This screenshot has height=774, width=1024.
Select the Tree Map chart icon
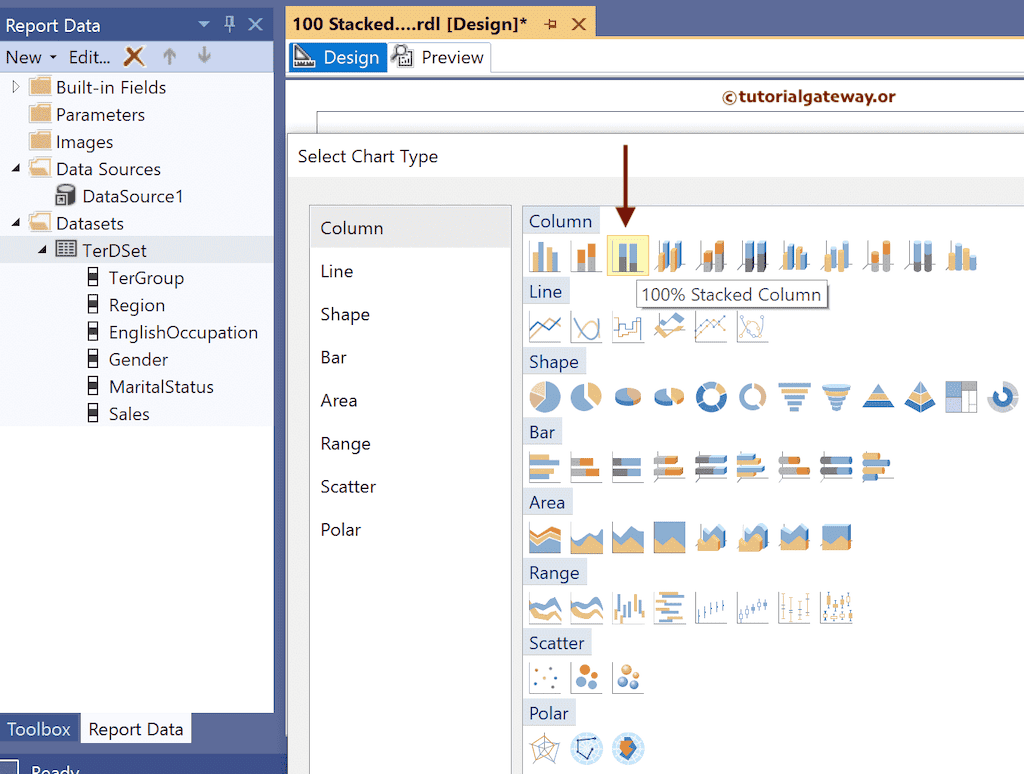point(961,396)
